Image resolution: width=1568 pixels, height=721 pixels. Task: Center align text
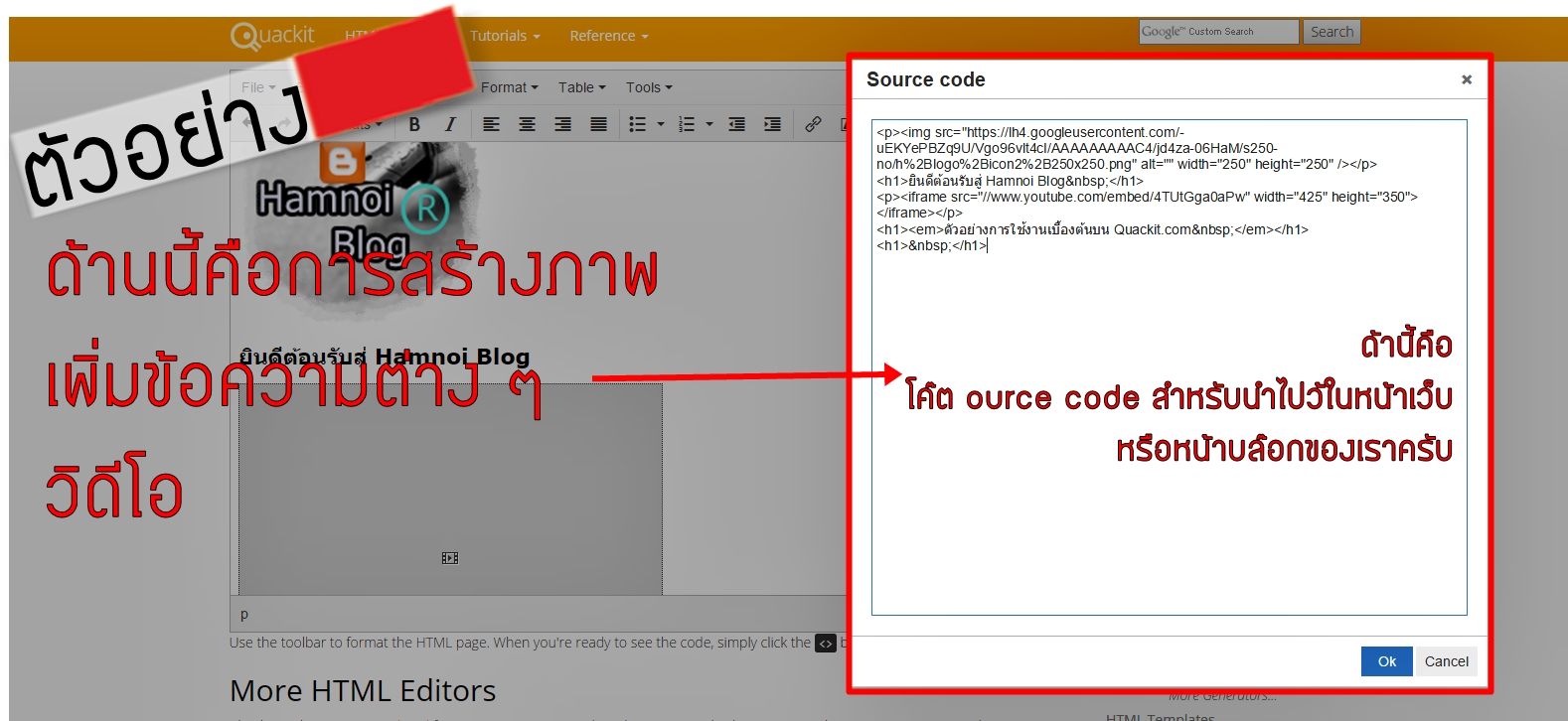[527, 124]
